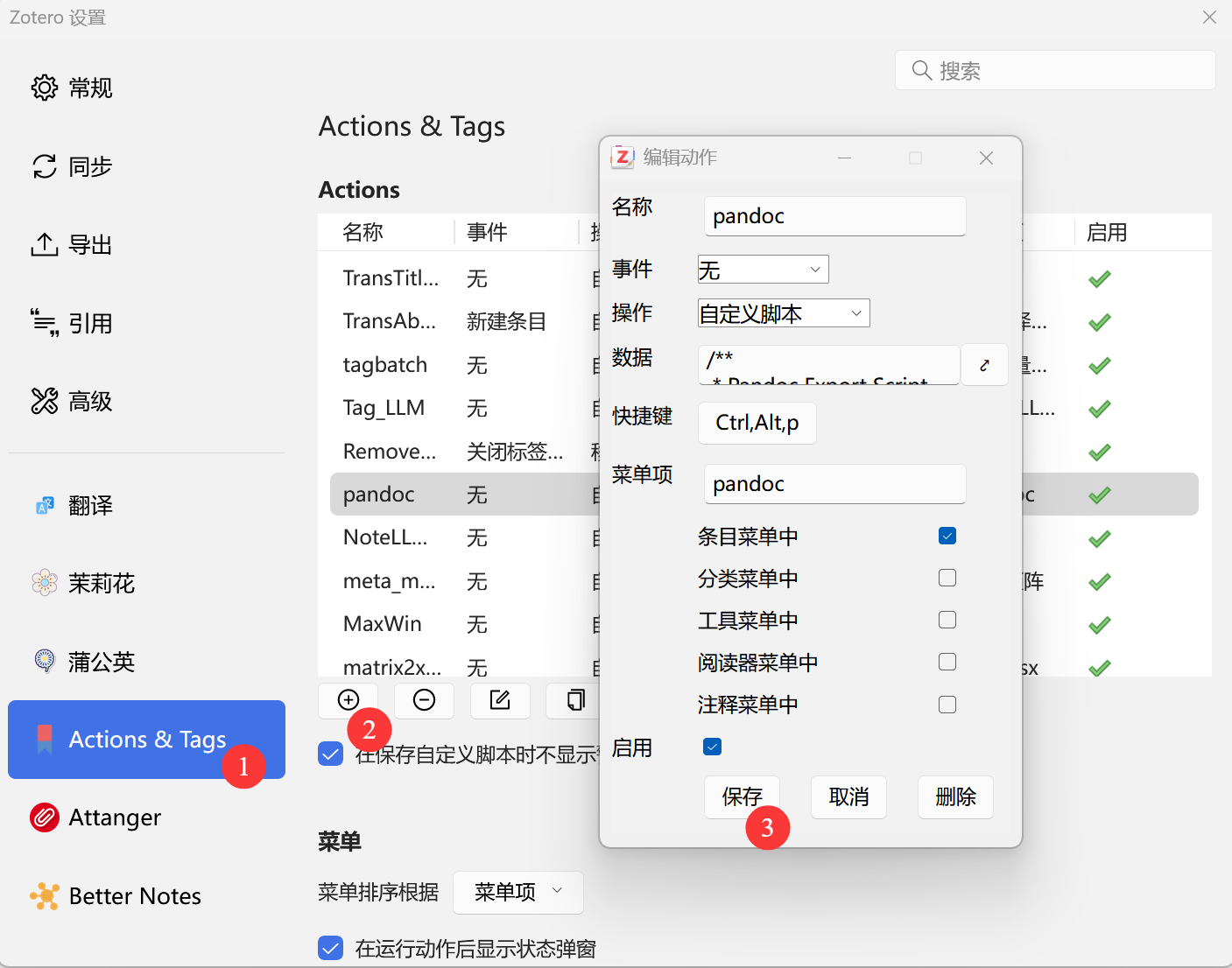1232x968 pixels.
Task: Open the 常规 settings pane
Action: (147, 88)
